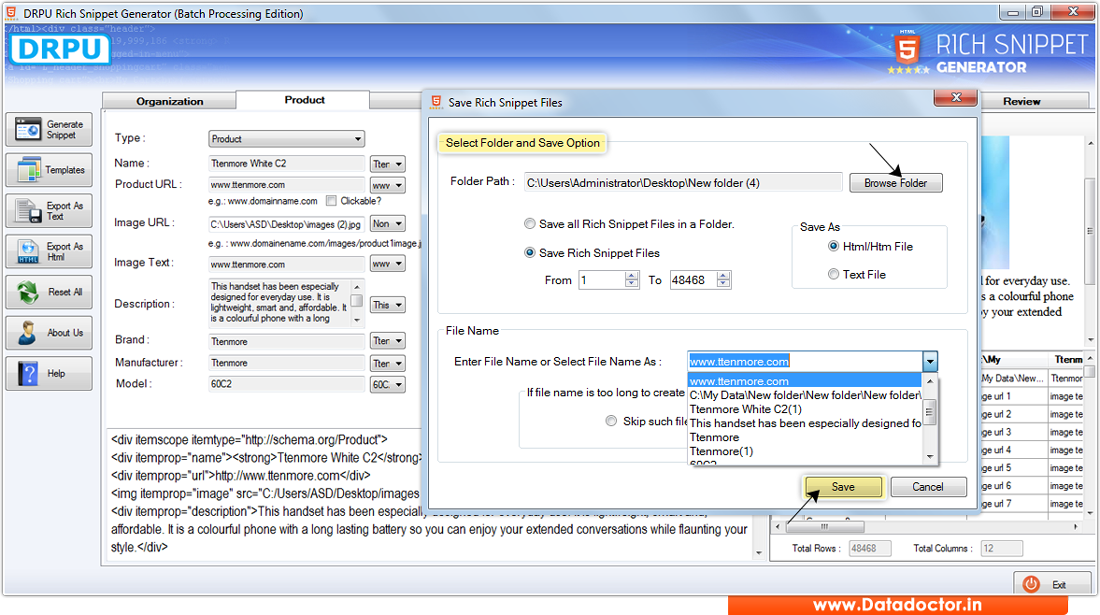Toggle the Clickable? checkbox

(x=331, y=201)
